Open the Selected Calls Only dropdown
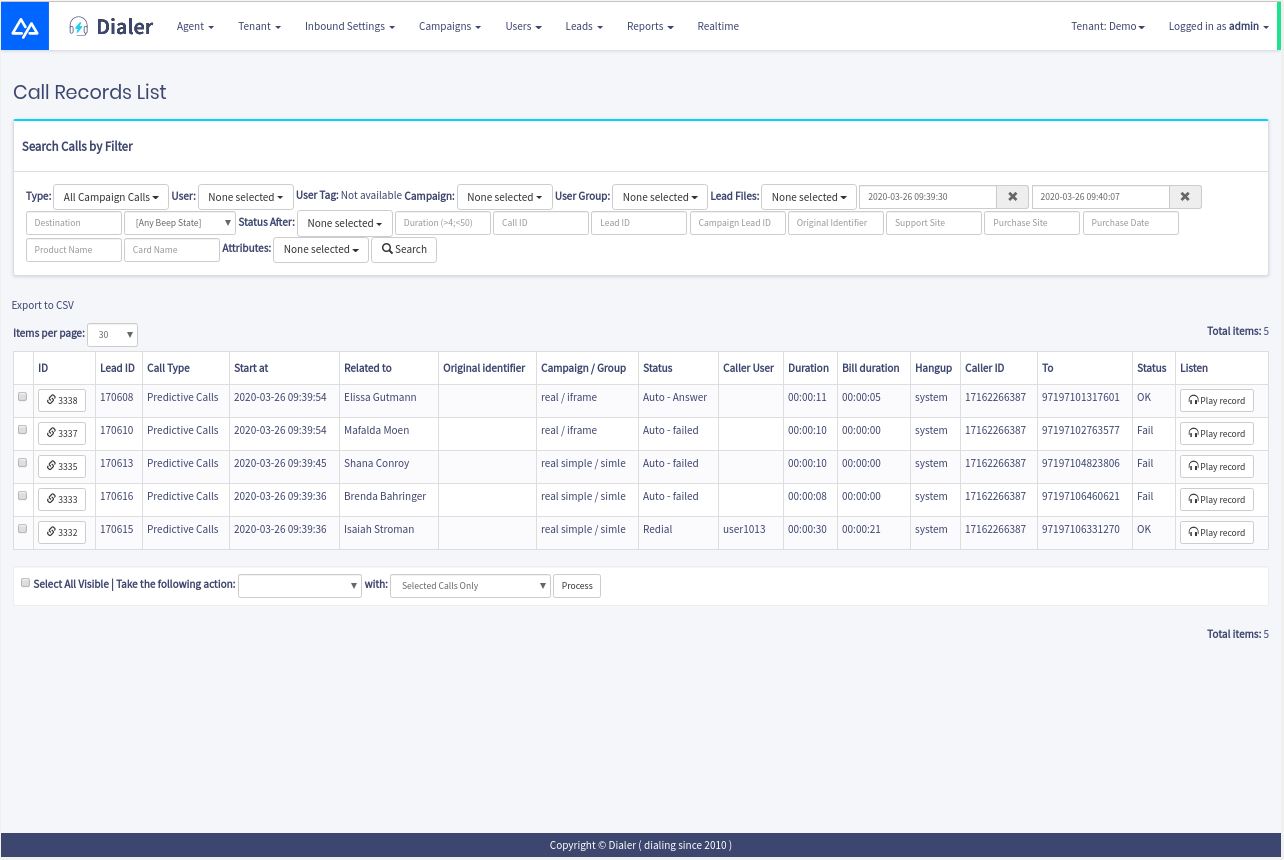Screen dimensions: 1284x860 point(470,585)
